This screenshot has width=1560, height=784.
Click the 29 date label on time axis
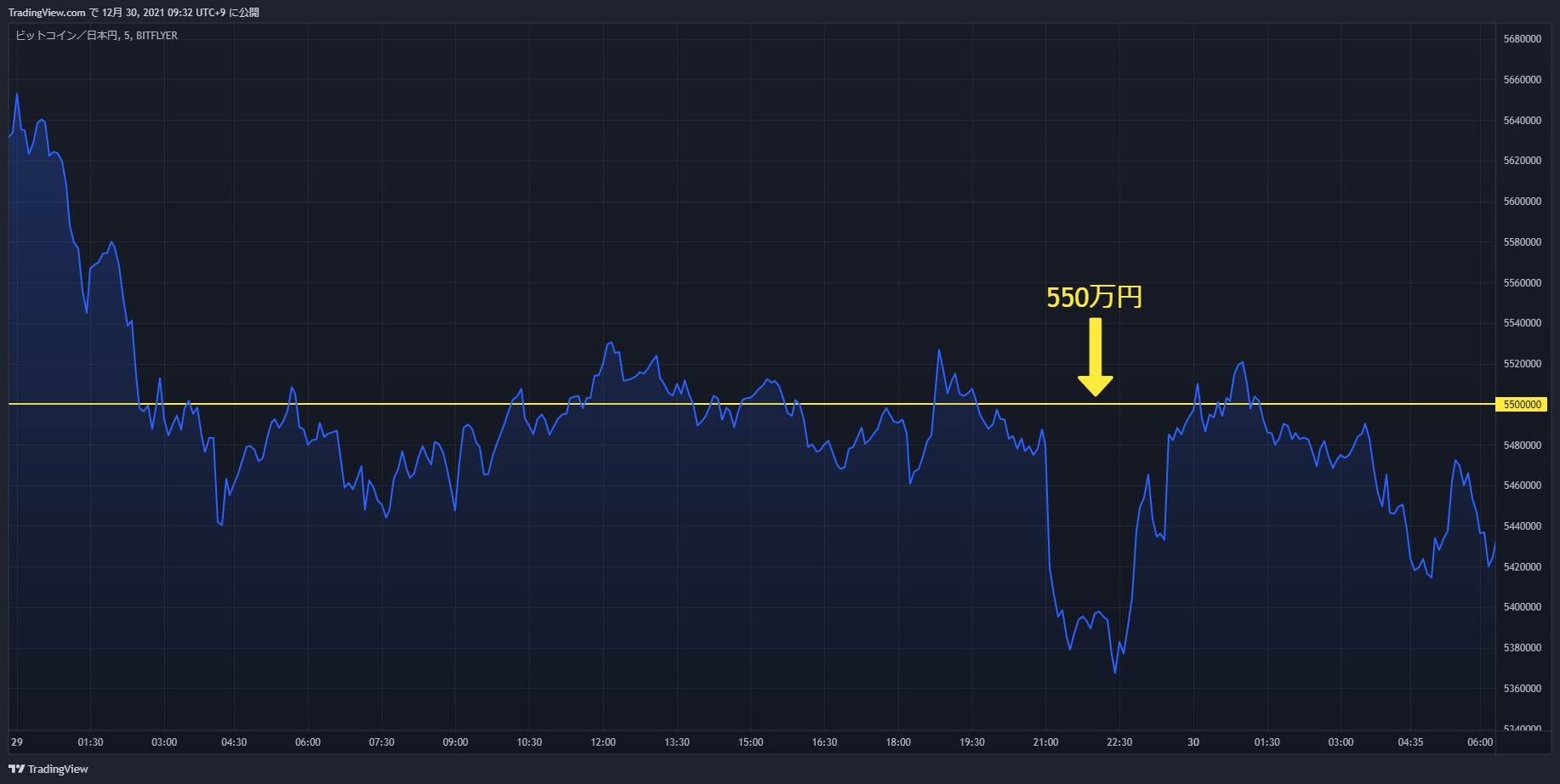(17, 742)
